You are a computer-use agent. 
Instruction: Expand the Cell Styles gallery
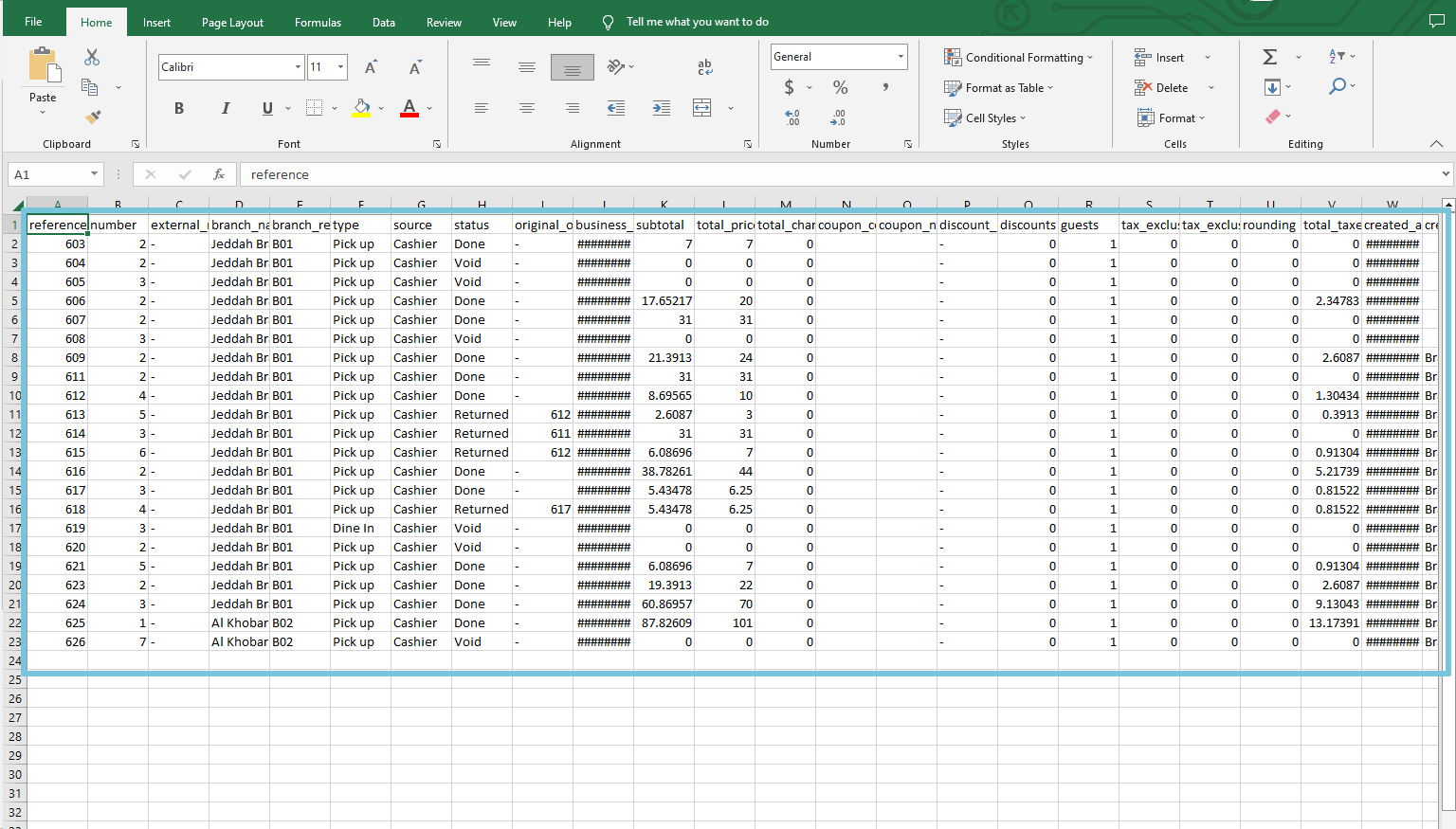pos(986,117)
